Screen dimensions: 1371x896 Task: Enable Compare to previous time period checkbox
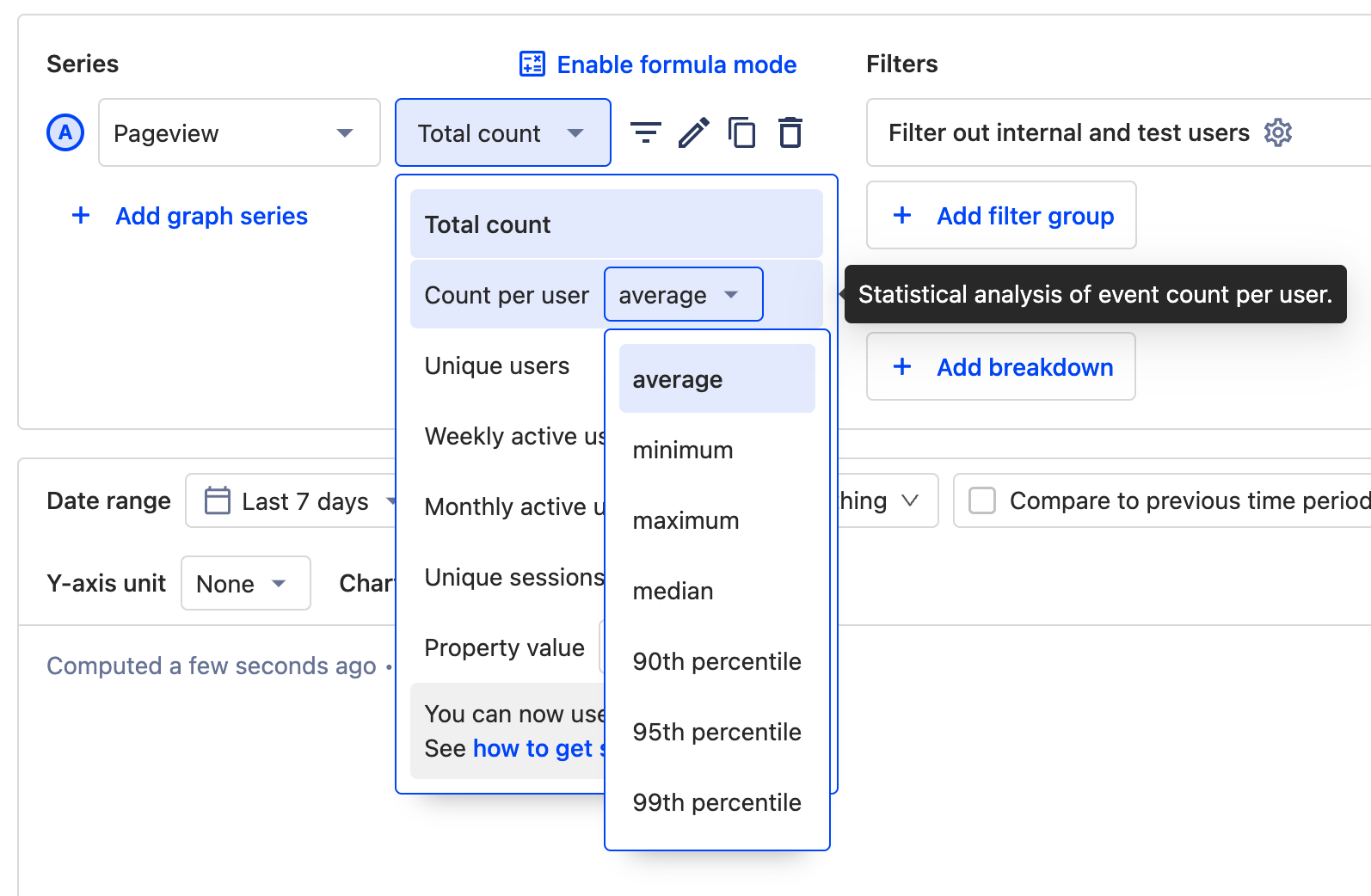coord(982,500)
